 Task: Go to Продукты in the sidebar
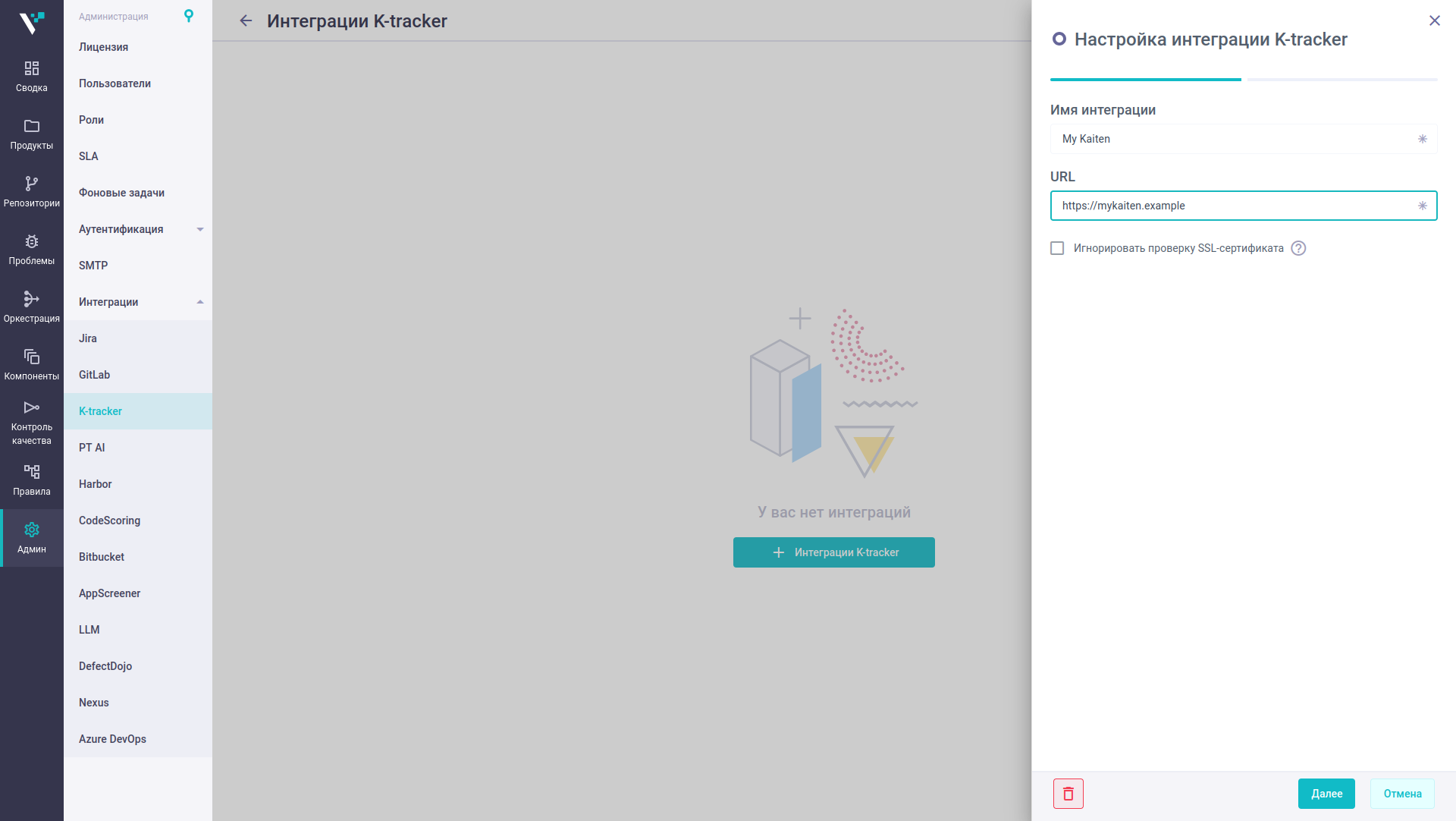click(x=31, y=134)
